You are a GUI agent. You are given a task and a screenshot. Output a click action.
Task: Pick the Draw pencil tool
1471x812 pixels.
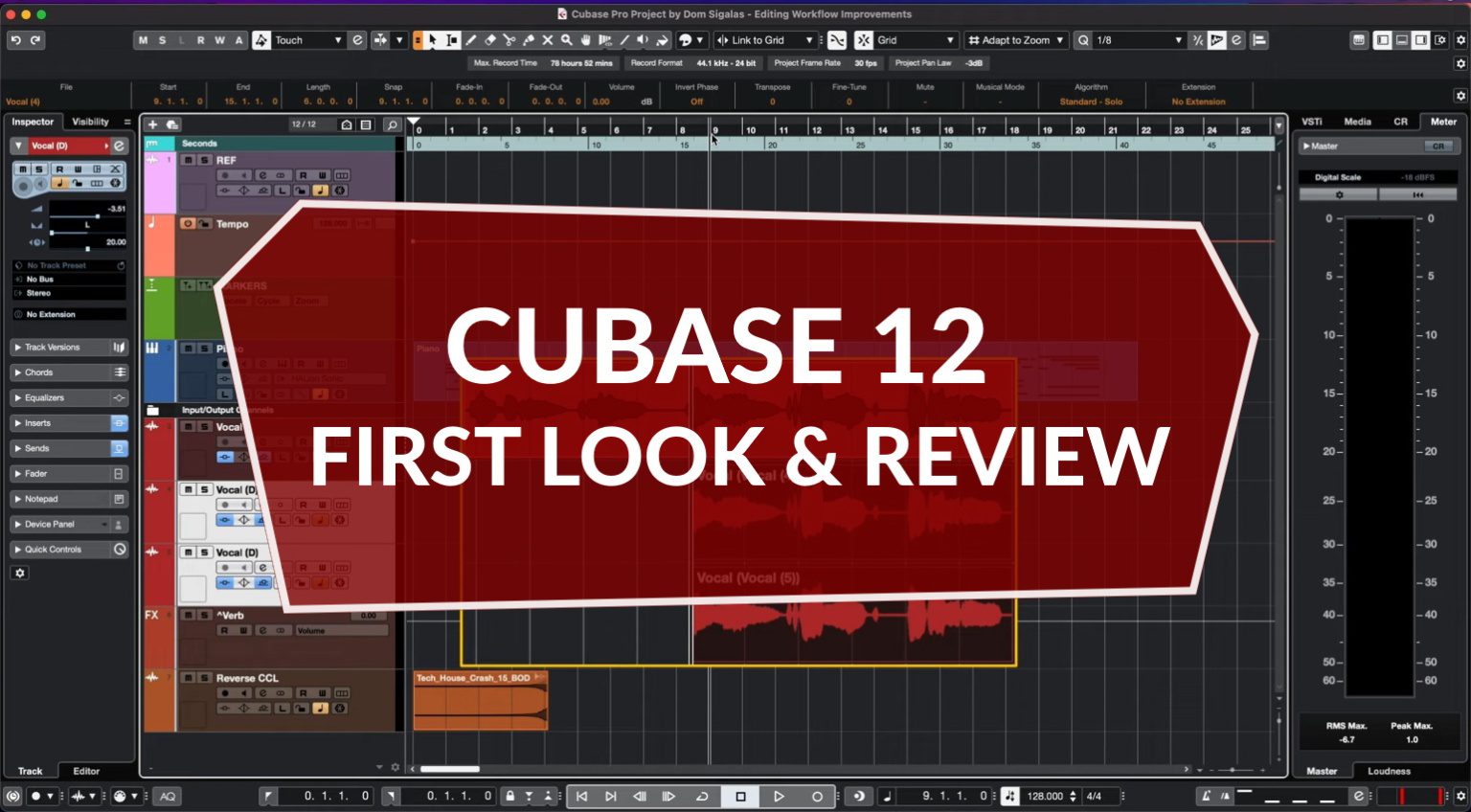(471, 40)
